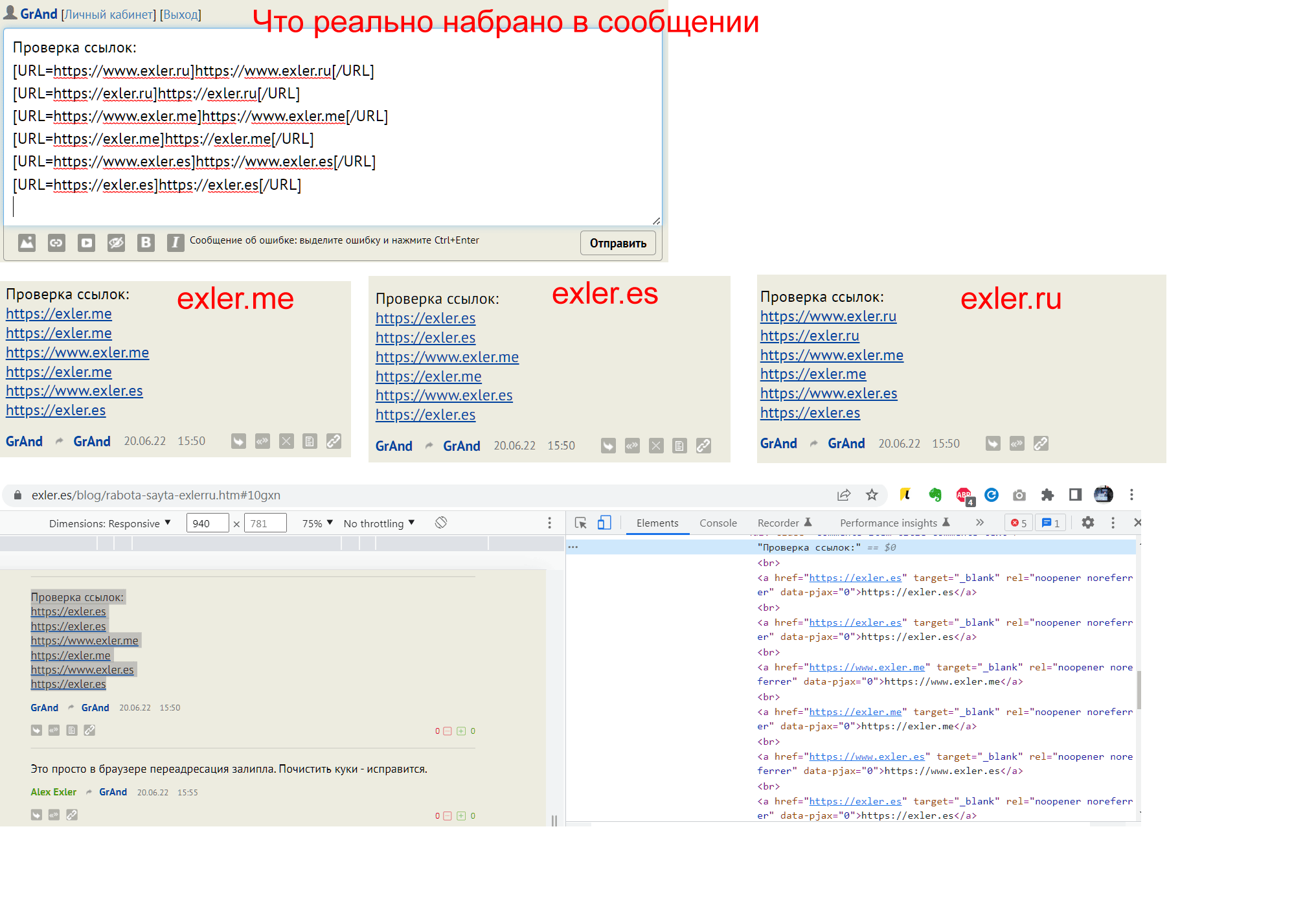Expand the No throttling dropdown
1316x910 pixels.
pos(379,523)
